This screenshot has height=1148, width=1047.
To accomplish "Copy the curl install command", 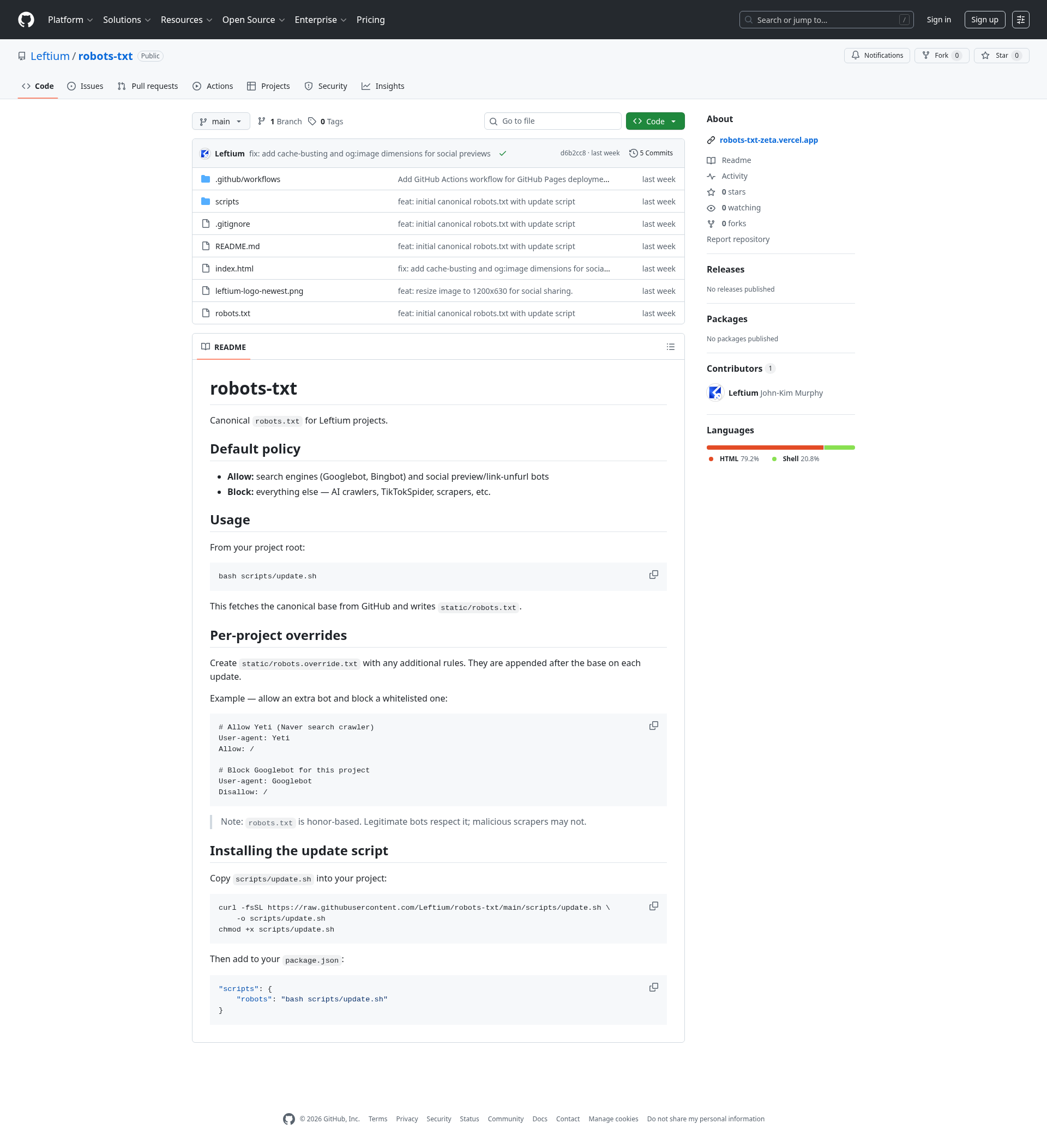I will (x=653, y=906).
